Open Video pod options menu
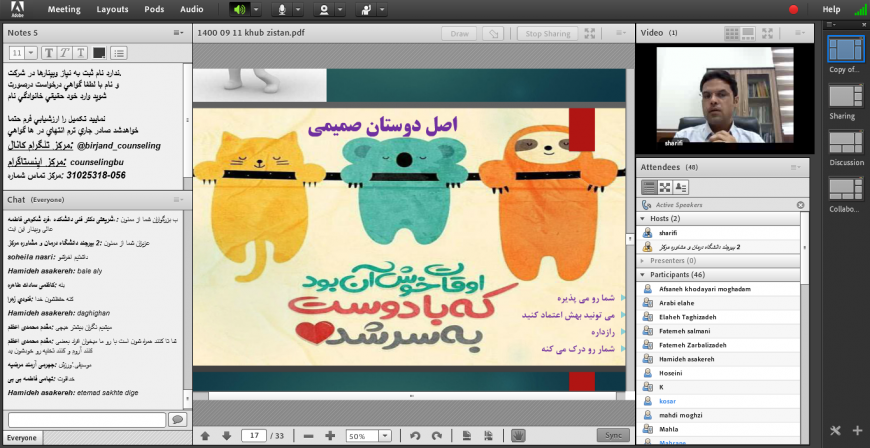This screenshot has height=448, width=870. 800,33
